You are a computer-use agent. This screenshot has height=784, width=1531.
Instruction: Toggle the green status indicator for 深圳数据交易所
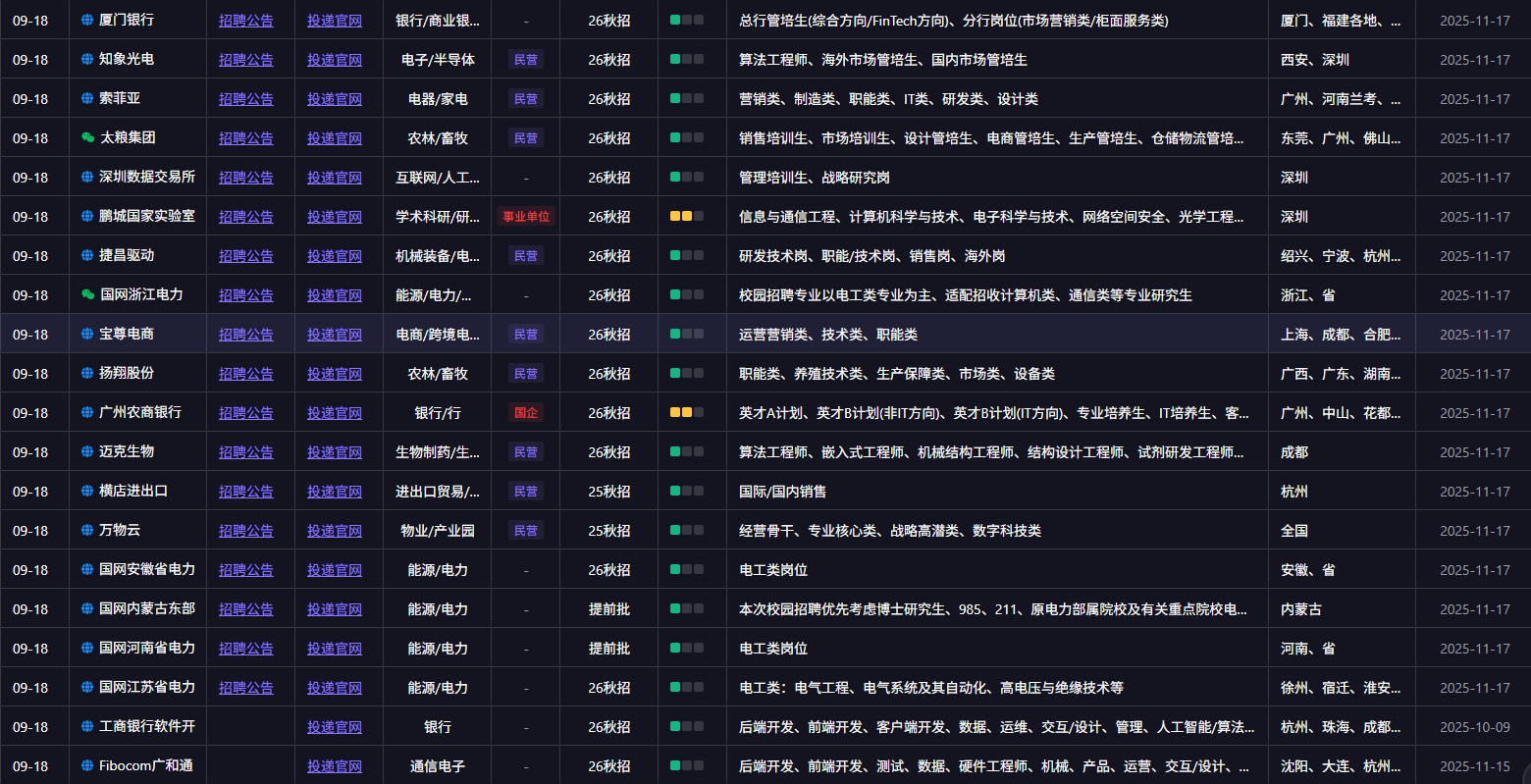tap(674, 177)
